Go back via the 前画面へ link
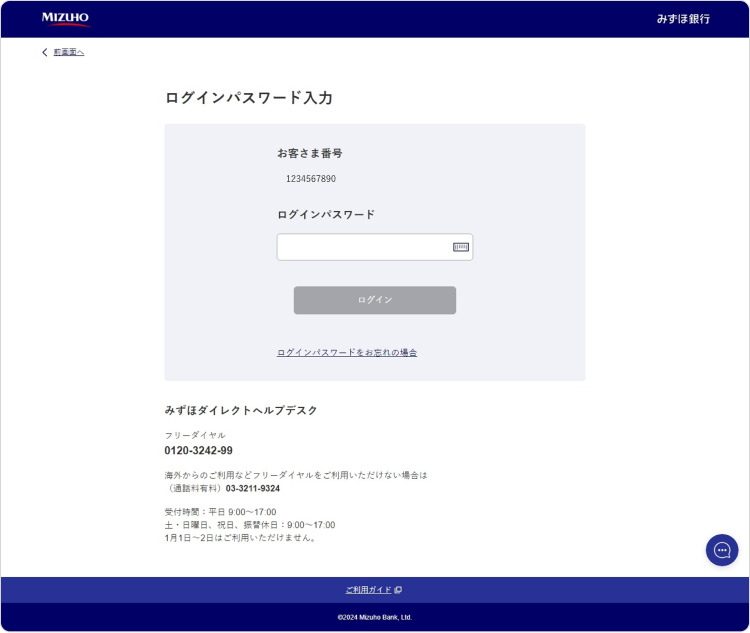This screenshot has height=633, width=750. [x=69, y=52]
